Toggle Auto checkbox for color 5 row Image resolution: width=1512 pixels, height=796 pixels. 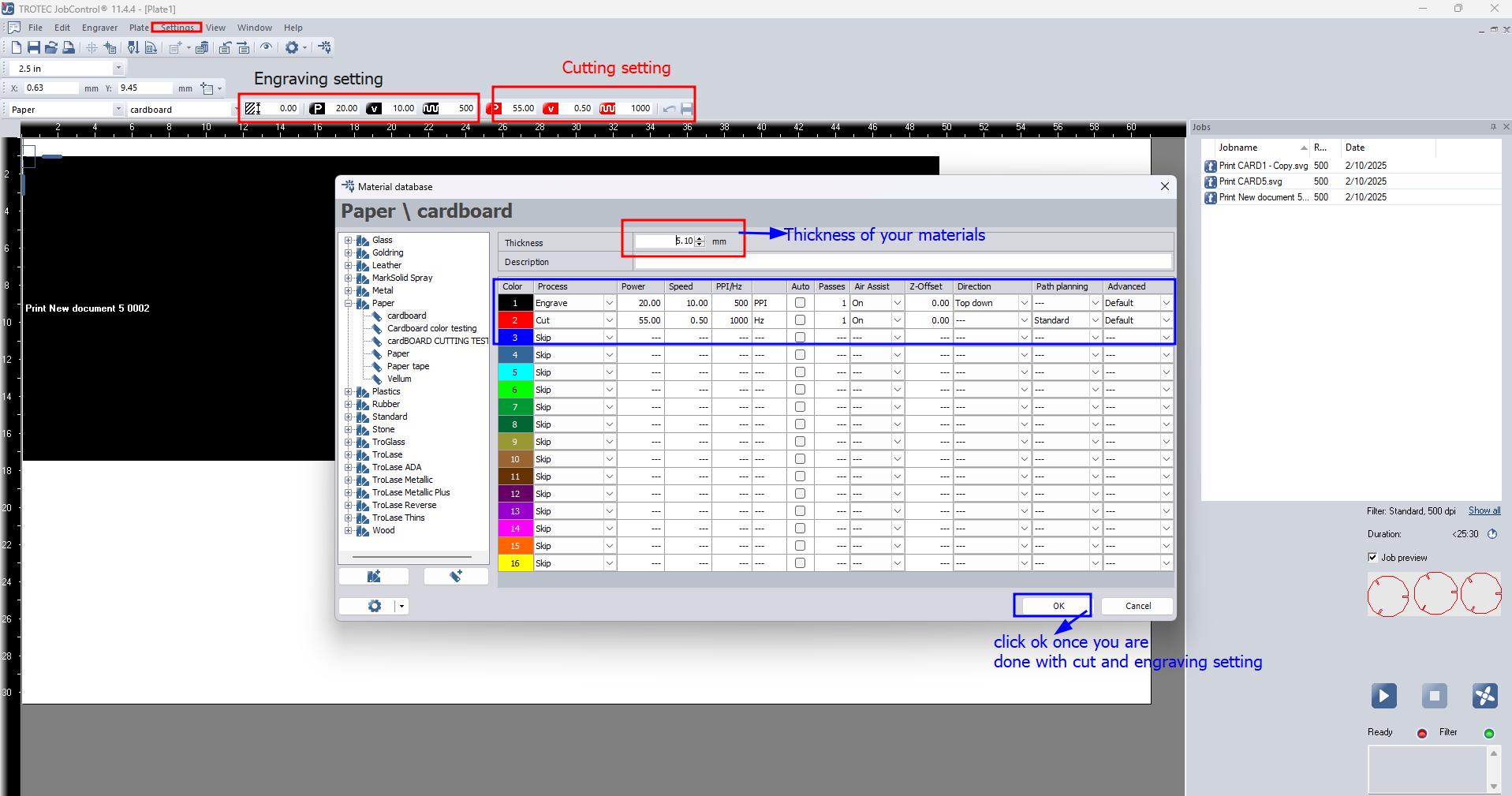click(x=800, y=372)
